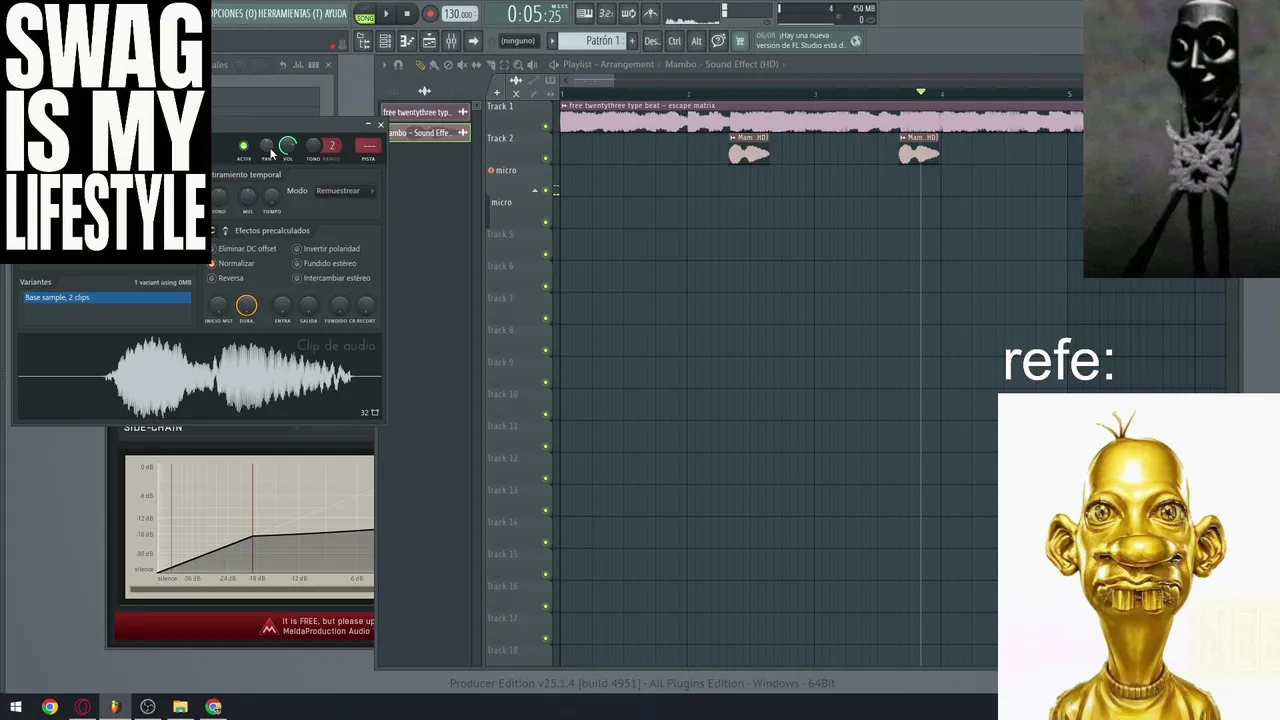
Task: Select 'ambo - Sound Effe..' clip in picker
Action: [428, 133]
